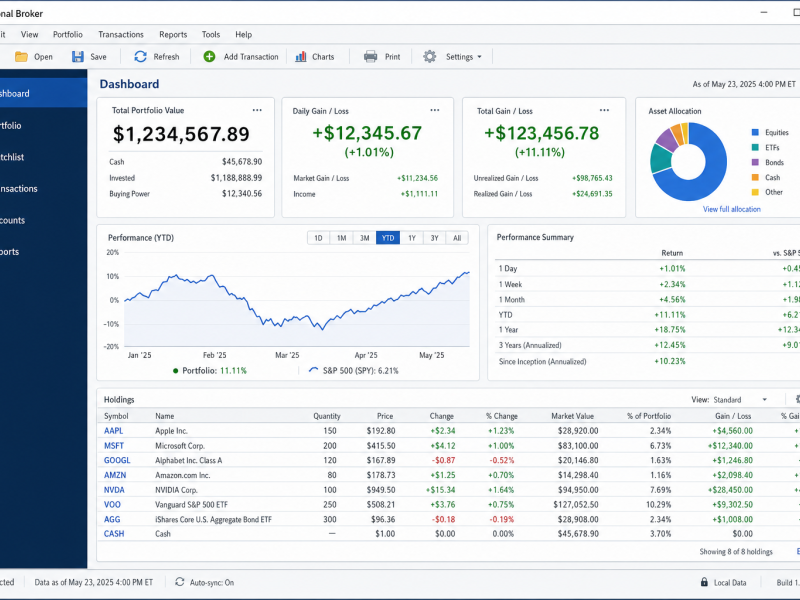Click the Save floppy disk icon

pyautogui.click(x=78, y=57)
